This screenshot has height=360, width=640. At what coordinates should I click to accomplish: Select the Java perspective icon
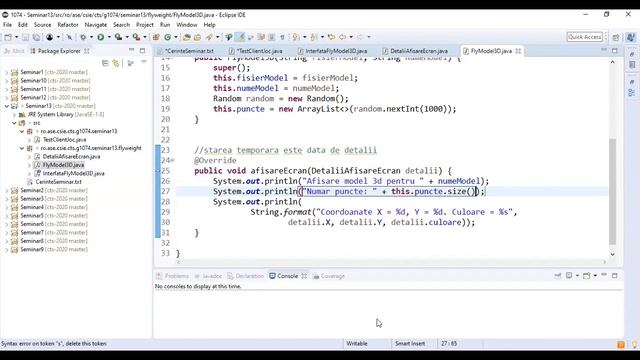click(x=631, y=37)
